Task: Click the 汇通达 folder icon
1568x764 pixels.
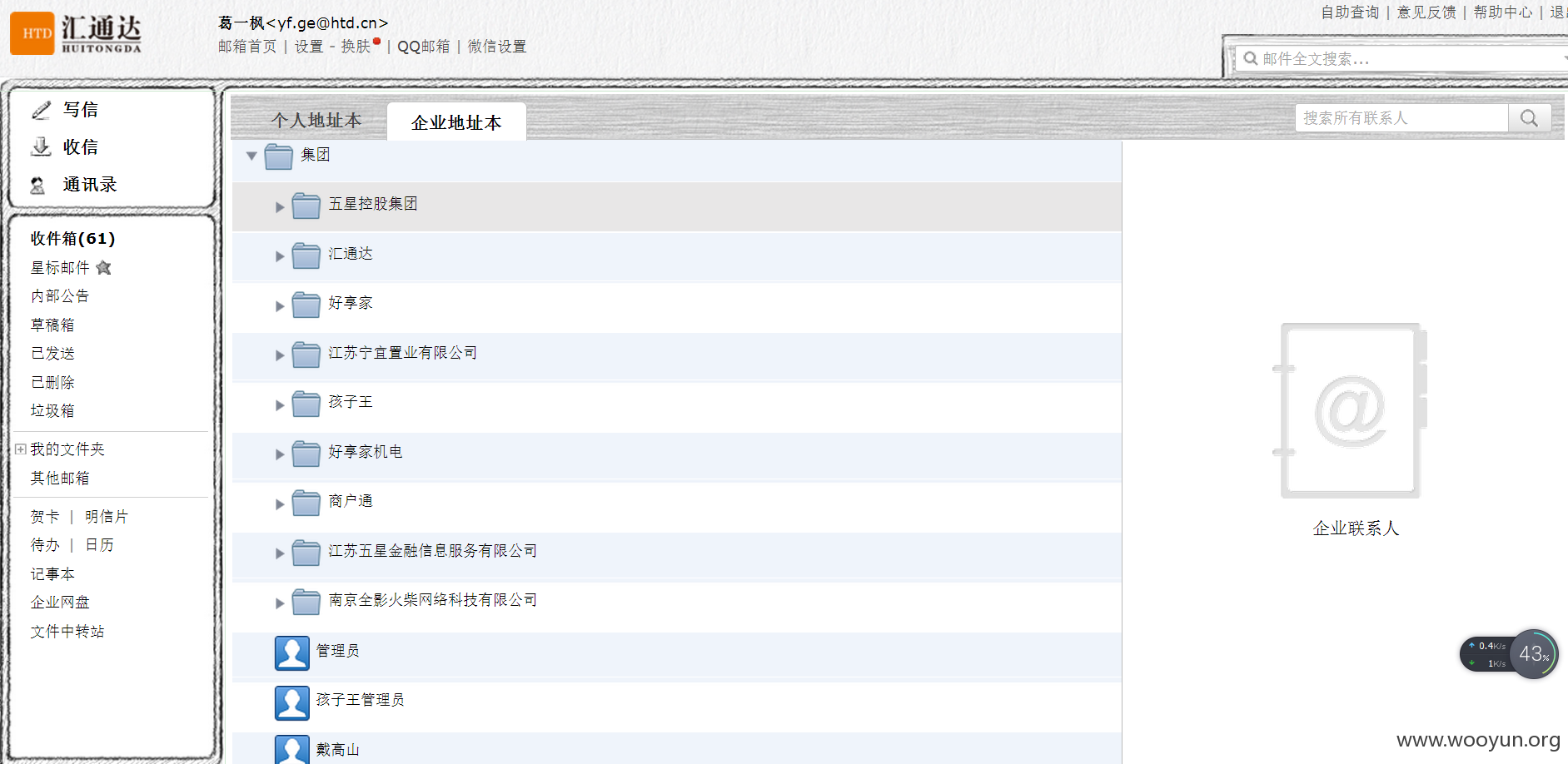Action: point(306,255)
